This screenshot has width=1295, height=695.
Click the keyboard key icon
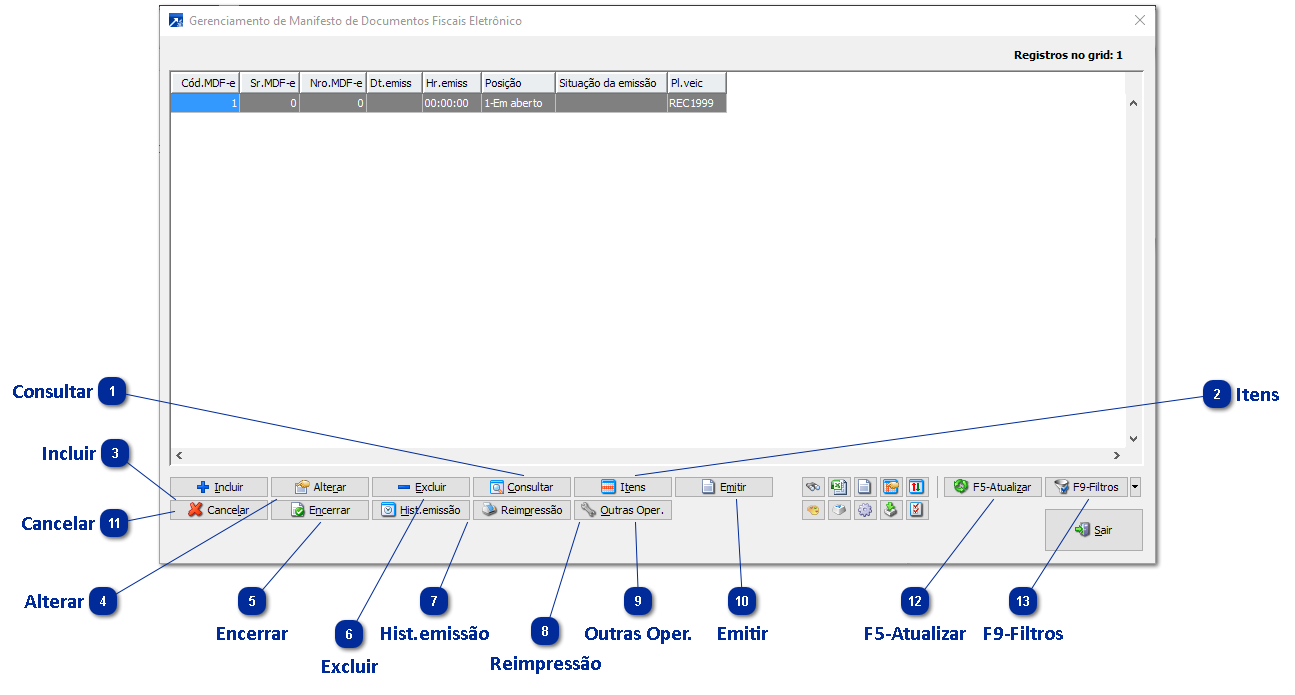[840, 510]
